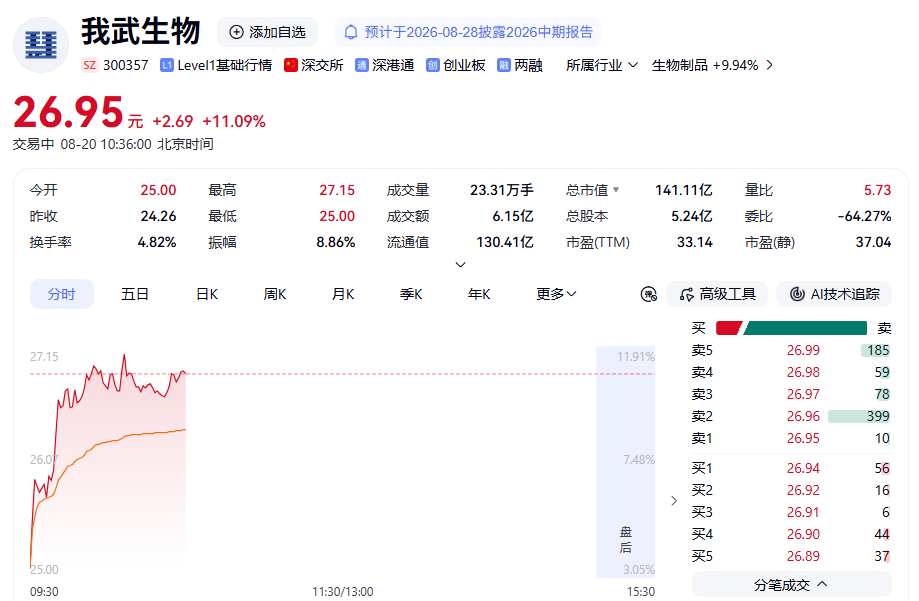Open 生物制品 +9.94% industry link
919x601 pixels.
[705, 65]
